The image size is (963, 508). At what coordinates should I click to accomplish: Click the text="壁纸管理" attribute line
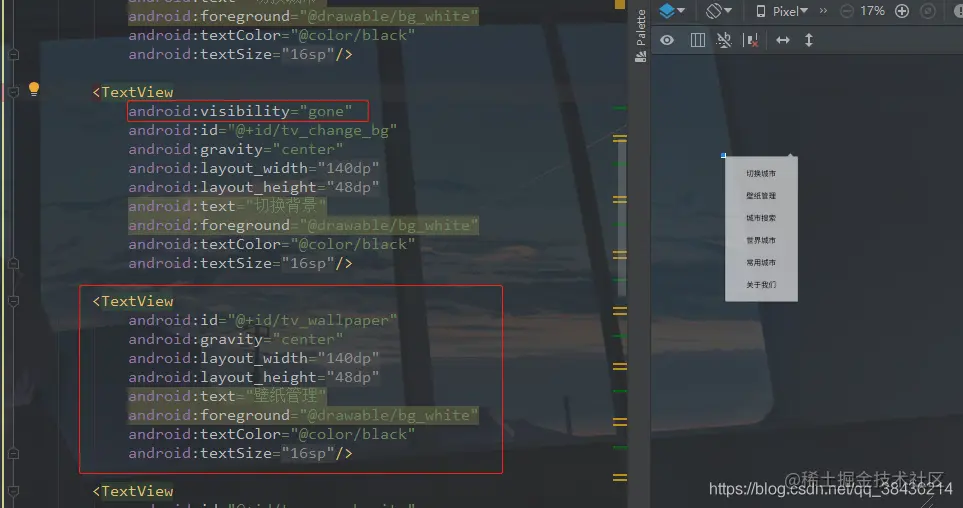point(227,396)
